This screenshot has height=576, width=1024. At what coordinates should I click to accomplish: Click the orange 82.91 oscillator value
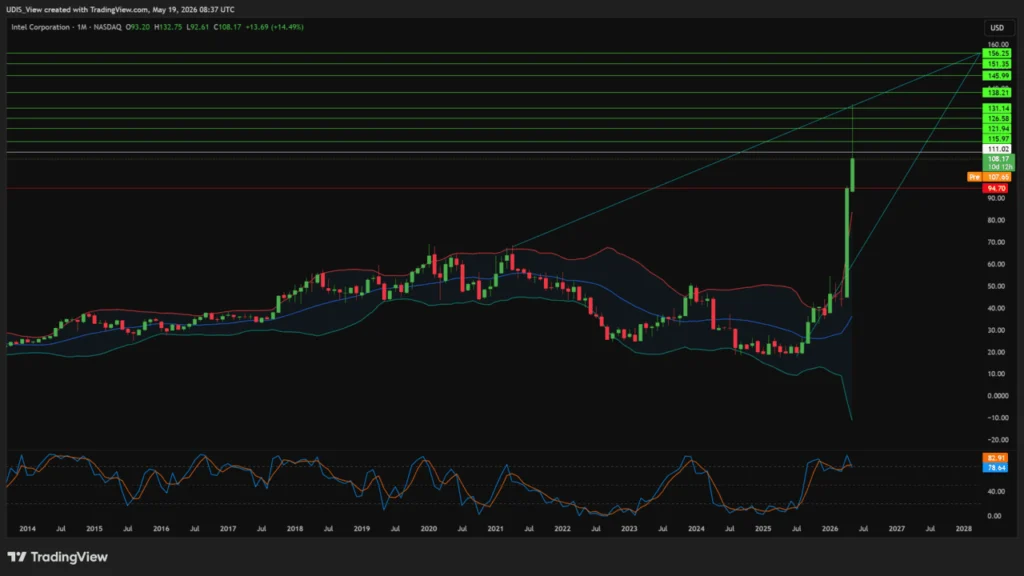[x=995, y=458]
